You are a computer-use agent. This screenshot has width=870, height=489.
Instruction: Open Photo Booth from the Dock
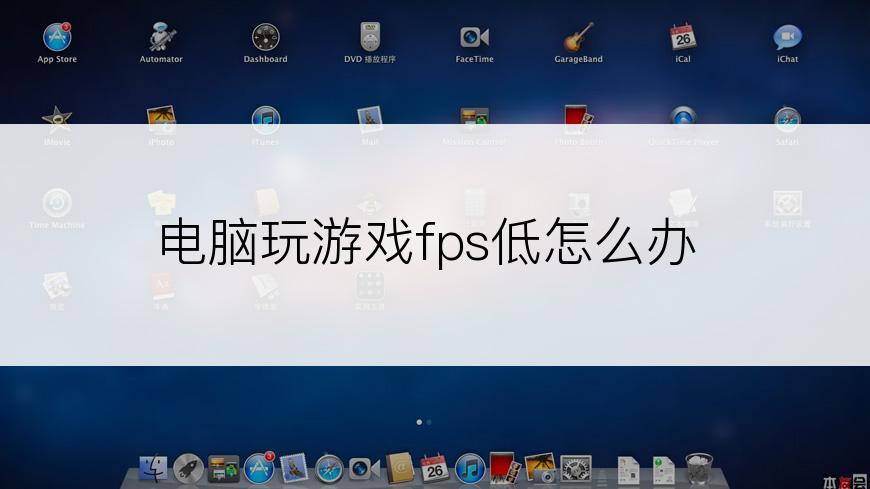(505, 468)
